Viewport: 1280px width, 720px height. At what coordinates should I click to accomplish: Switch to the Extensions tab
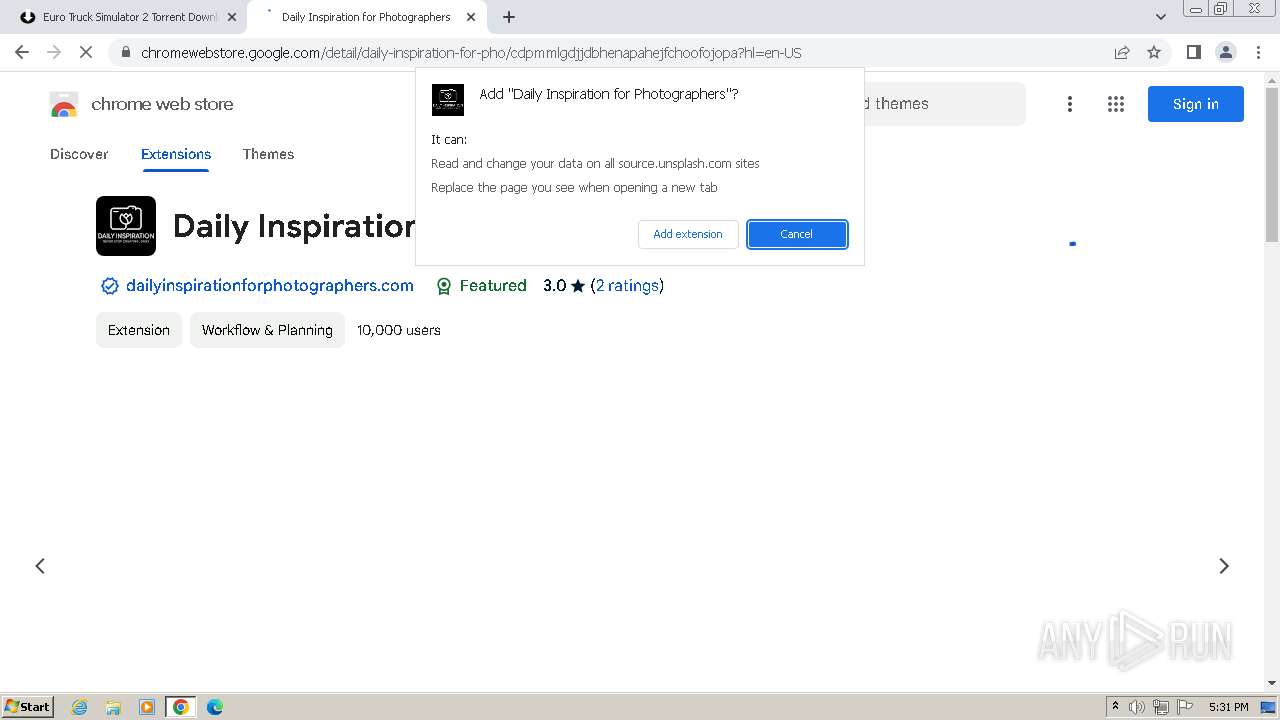click(176, 154)
